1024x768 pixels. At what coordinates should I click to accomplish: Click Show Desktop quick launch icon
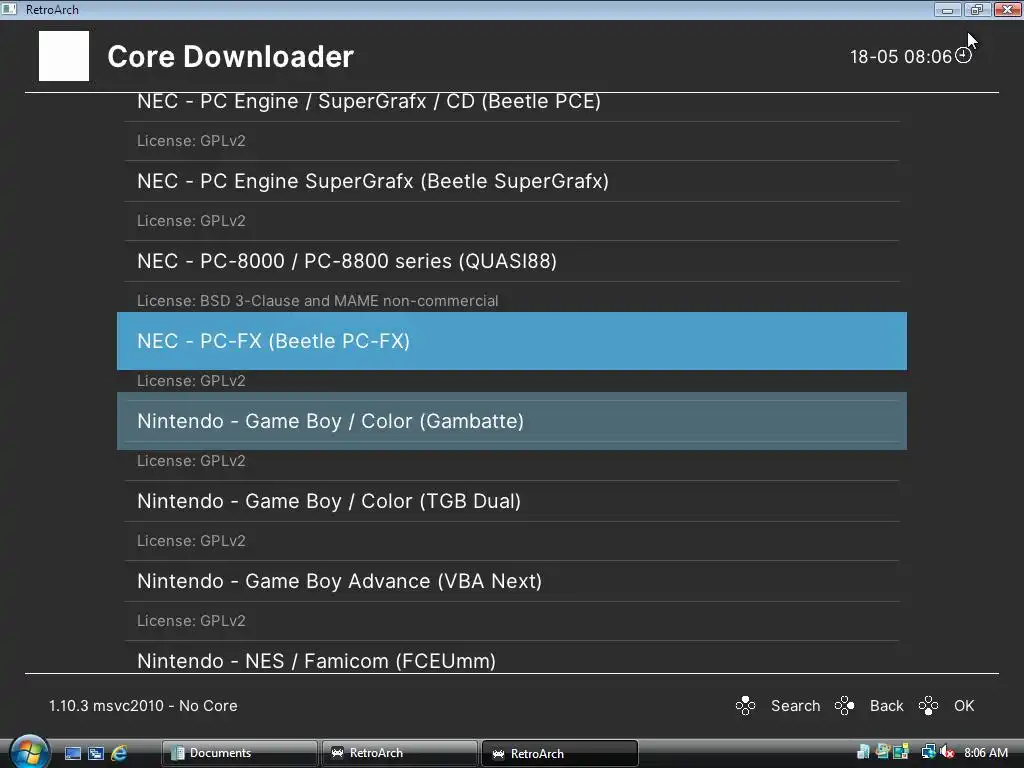pyautogui.click(x=72, y=753)
